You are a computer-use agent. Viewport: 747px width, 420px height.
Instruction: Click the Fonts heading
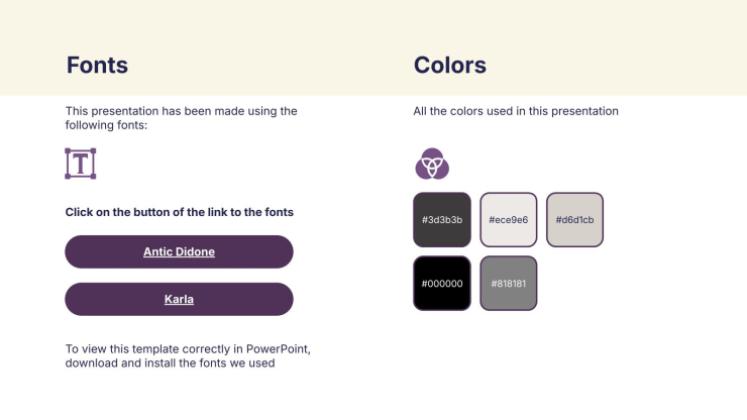(97, 65)
